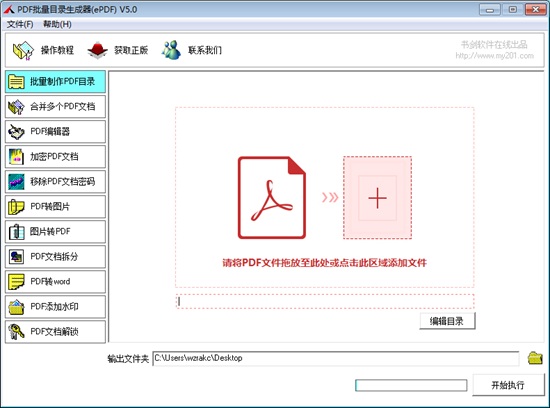Open the PDF文档拆分 tab
Viewport: 550px width, 408px height.
tap(55, 257)
